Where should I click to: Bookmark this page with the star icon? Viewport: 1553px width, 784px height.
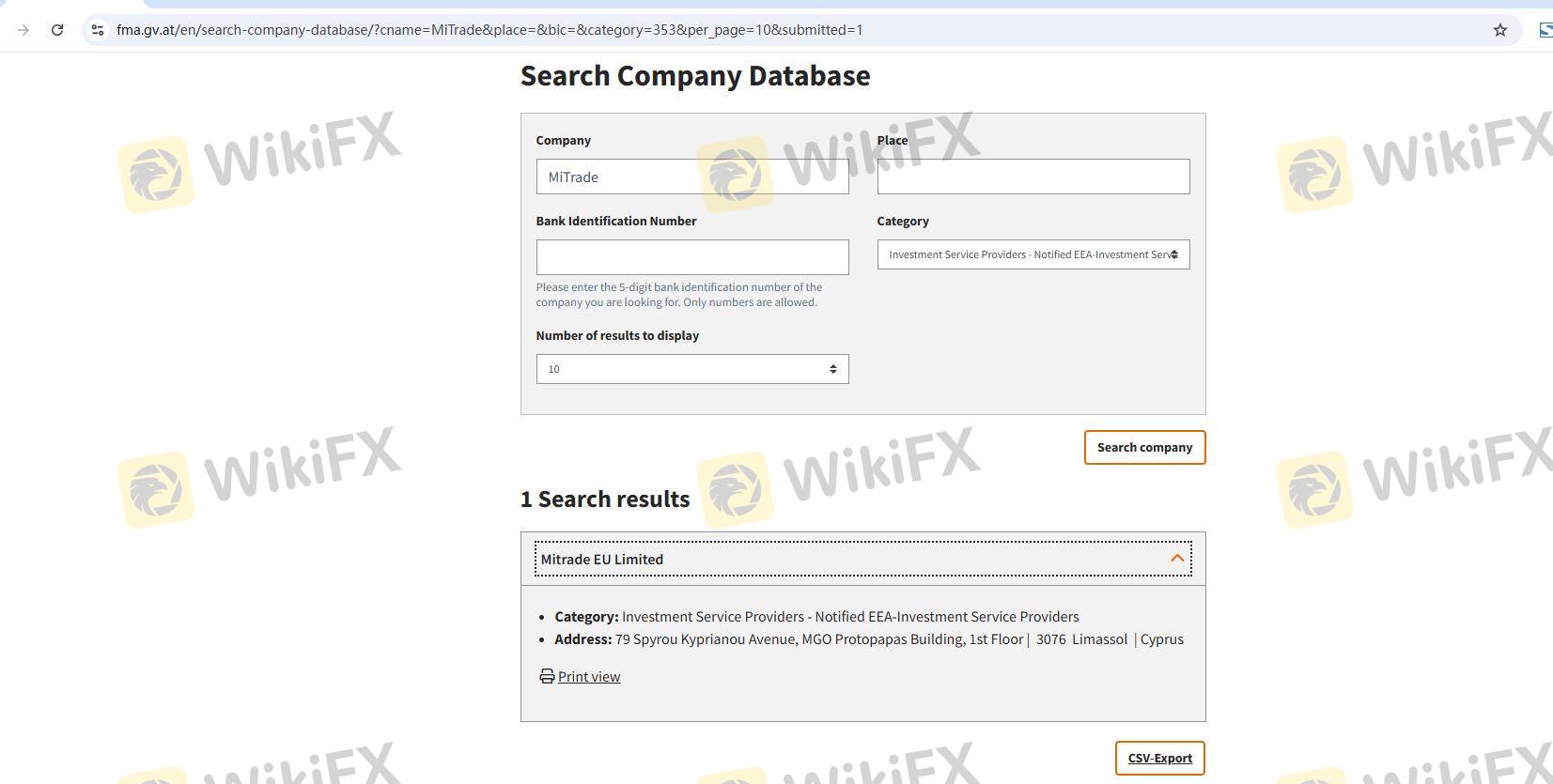1500,30
